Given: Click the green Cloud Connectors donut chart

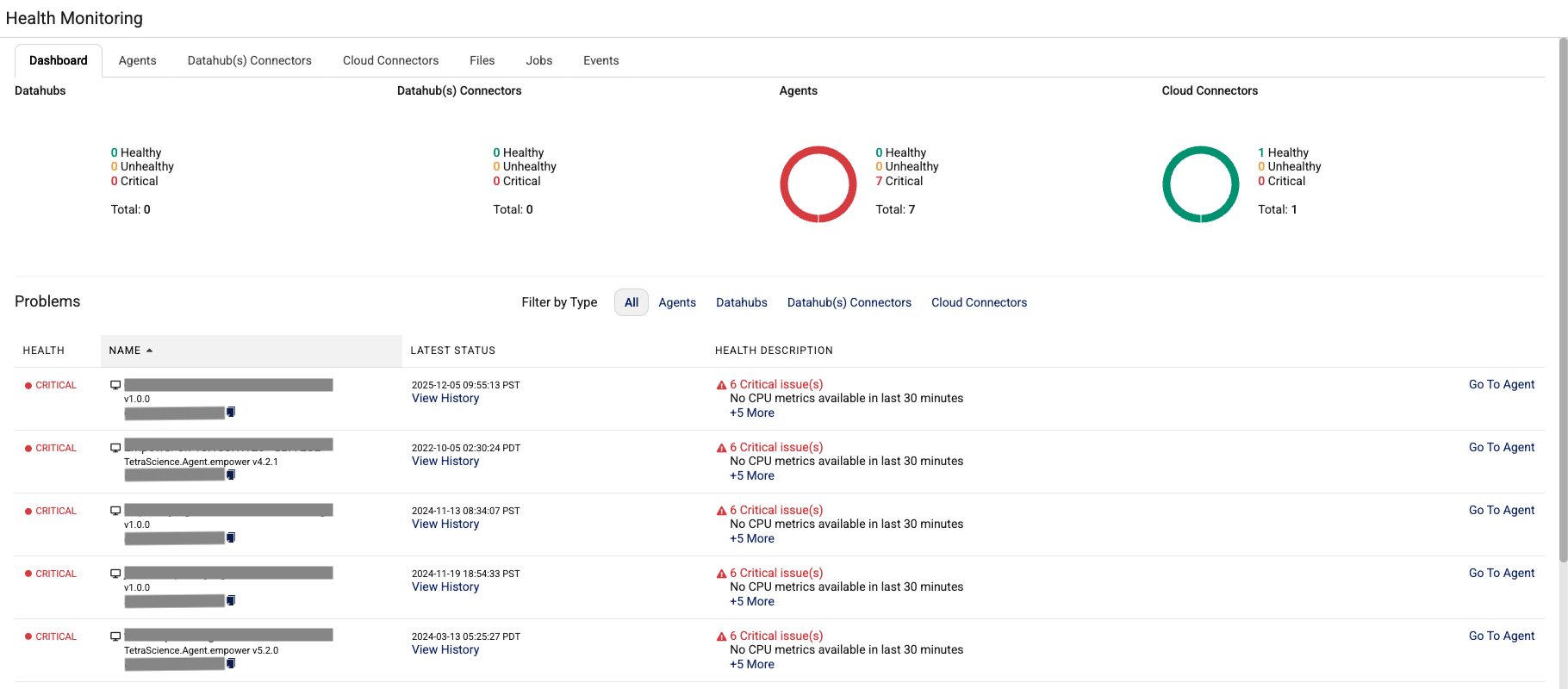Looking at the screenshot, I should point(1201,184).
